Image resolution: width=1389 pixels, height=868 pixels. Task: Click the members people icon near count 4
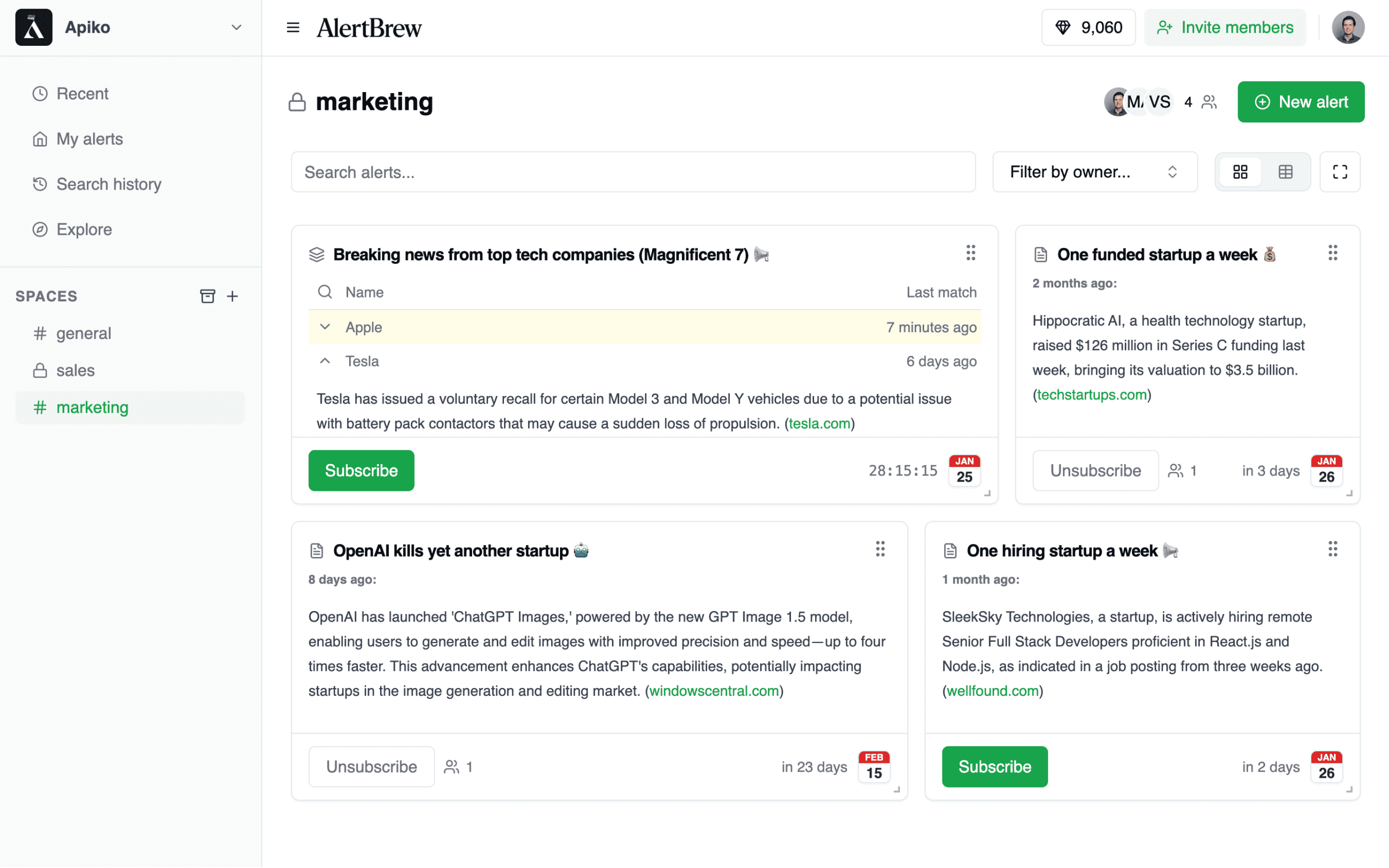(1210, 102)
